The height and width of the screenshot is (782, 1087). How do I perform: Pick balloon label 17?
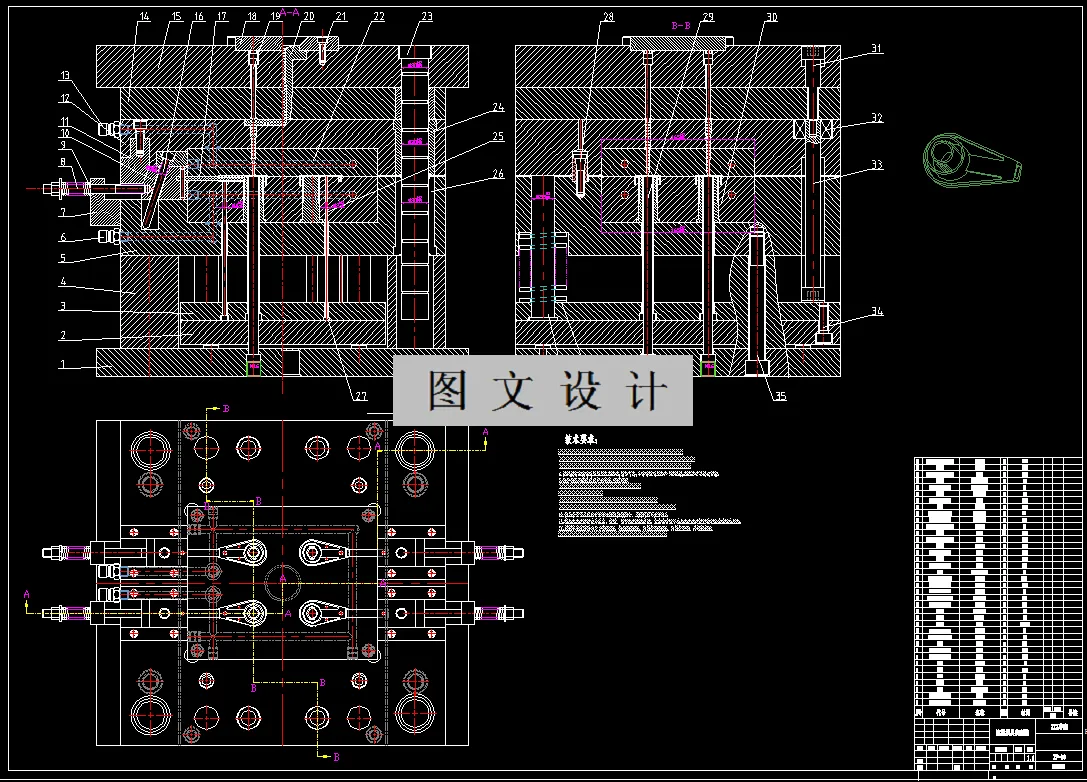click(x=222, y=17)
